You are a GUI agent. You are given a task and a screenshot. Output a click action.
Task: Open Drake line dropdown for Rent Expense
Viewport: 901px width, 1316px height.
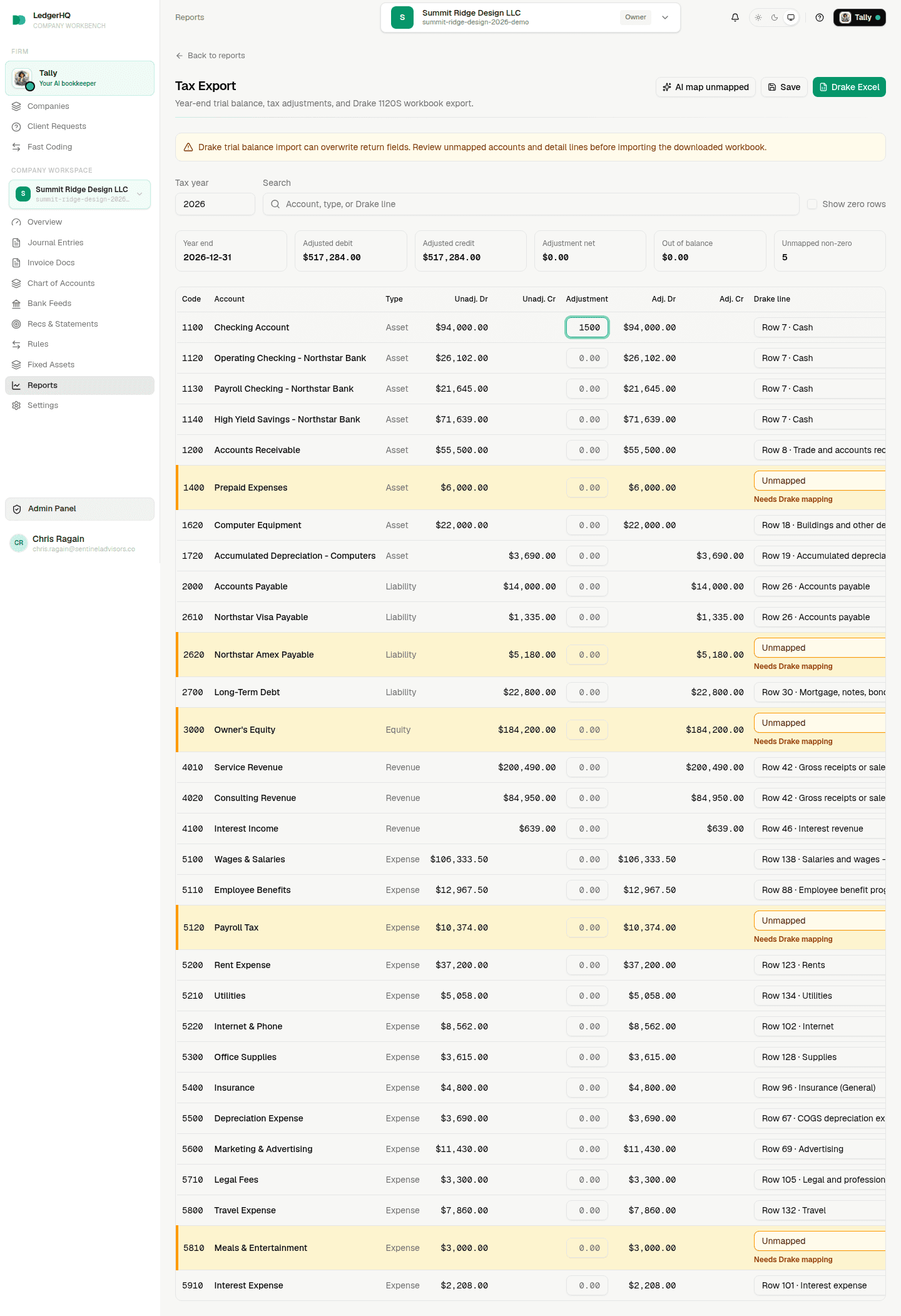(820, 965)
